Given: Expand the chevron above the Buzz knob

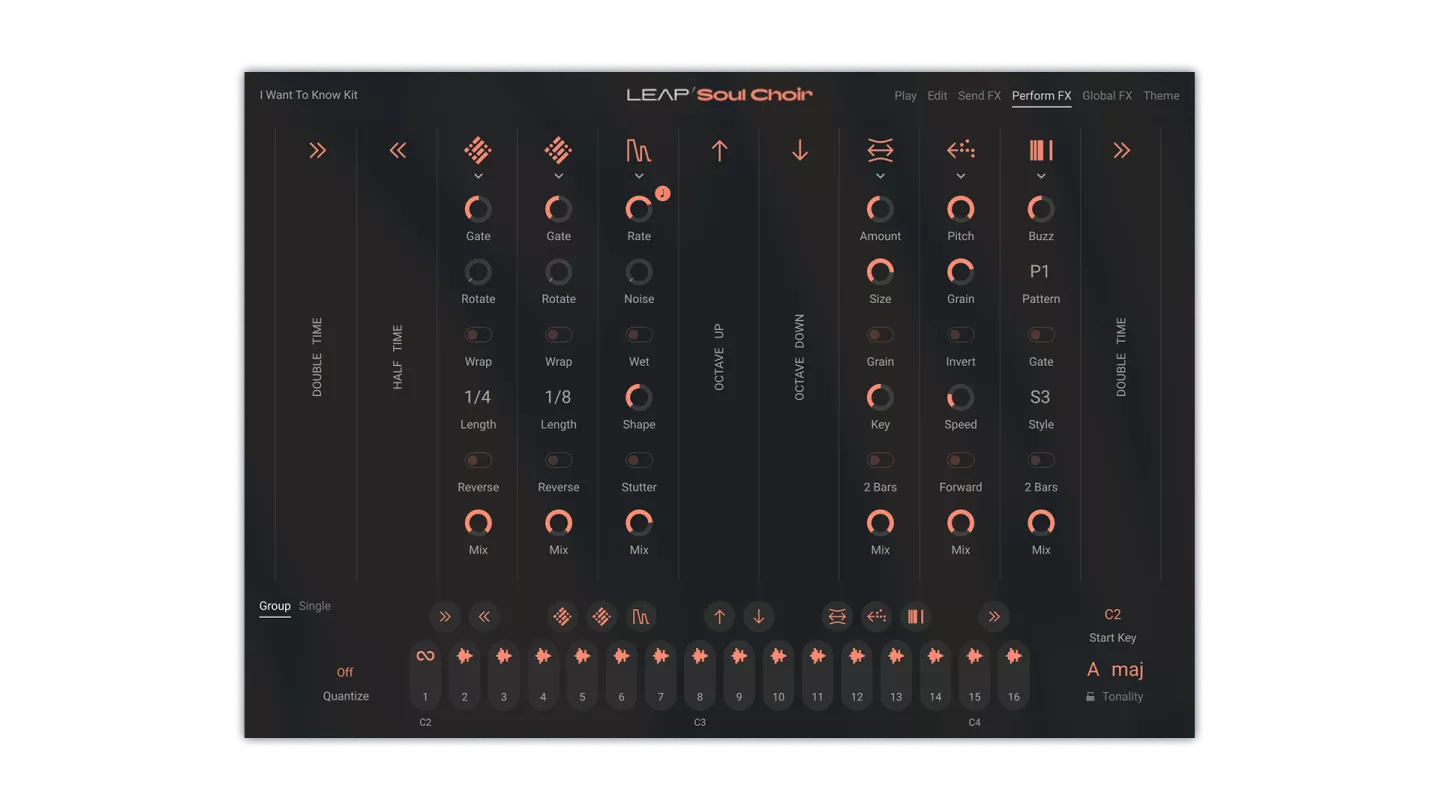Looking at the screenshot, I should [x=1041, y=176].
